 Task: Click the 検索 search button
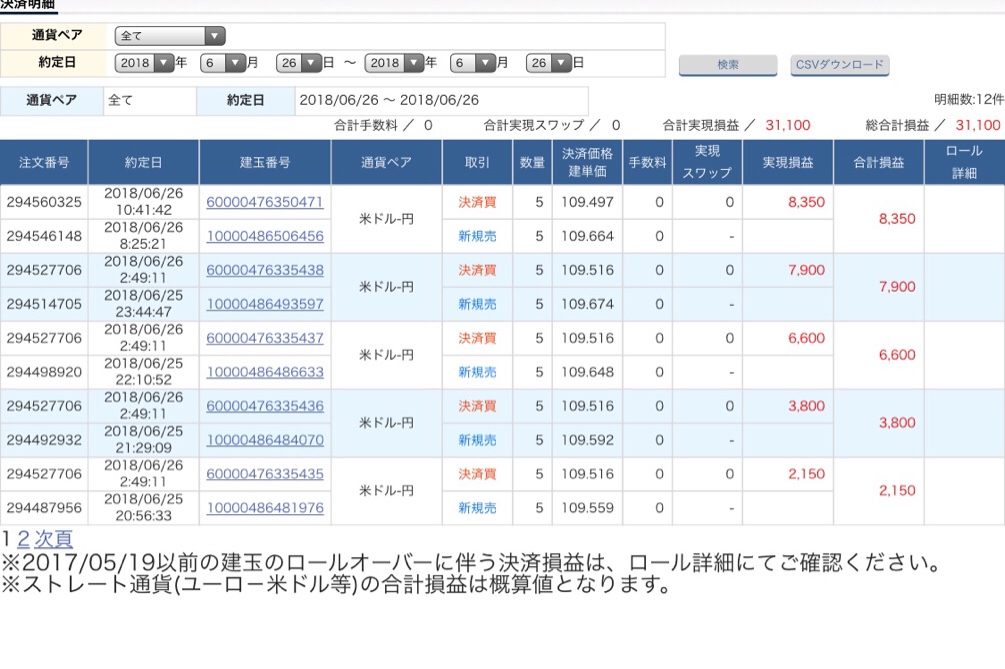click(727, 65)
